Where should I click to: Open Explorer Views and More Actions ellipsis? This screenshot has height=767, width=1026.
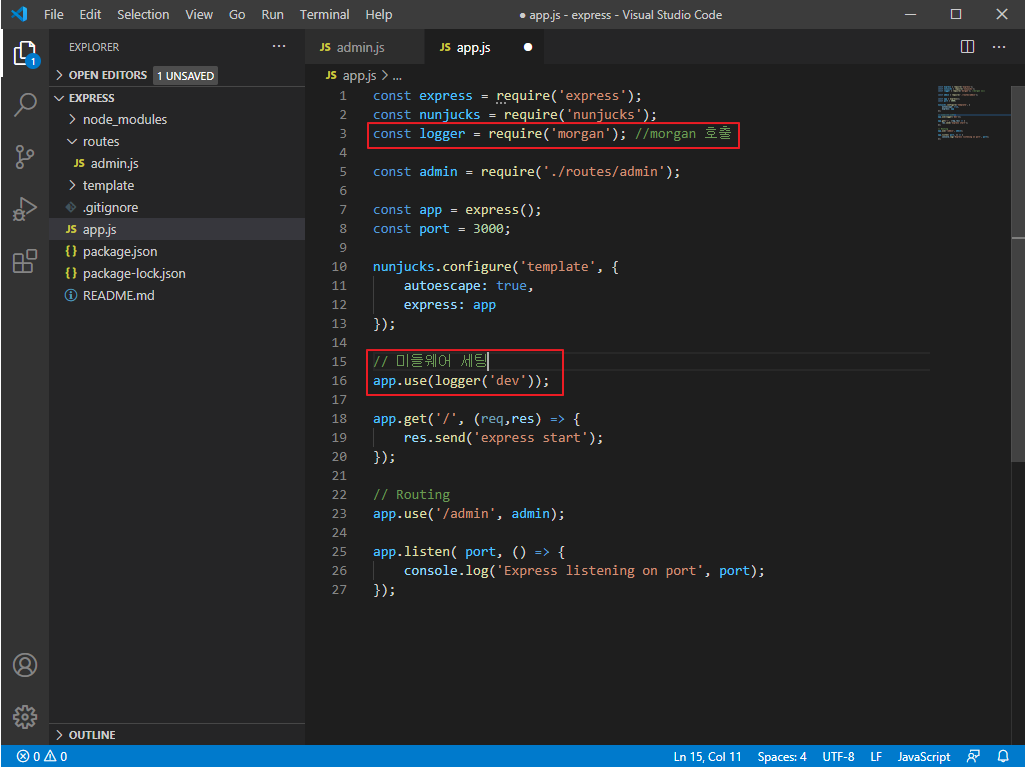tap(279, 46)
